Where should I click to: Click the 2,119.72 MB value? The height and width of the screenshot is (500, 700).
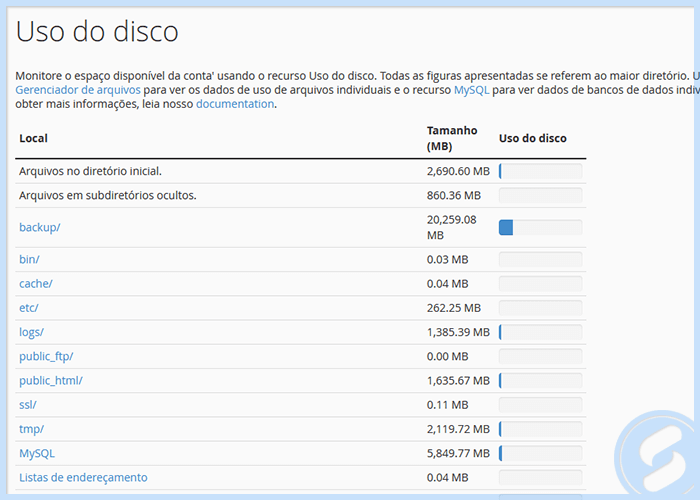point(458,429)
